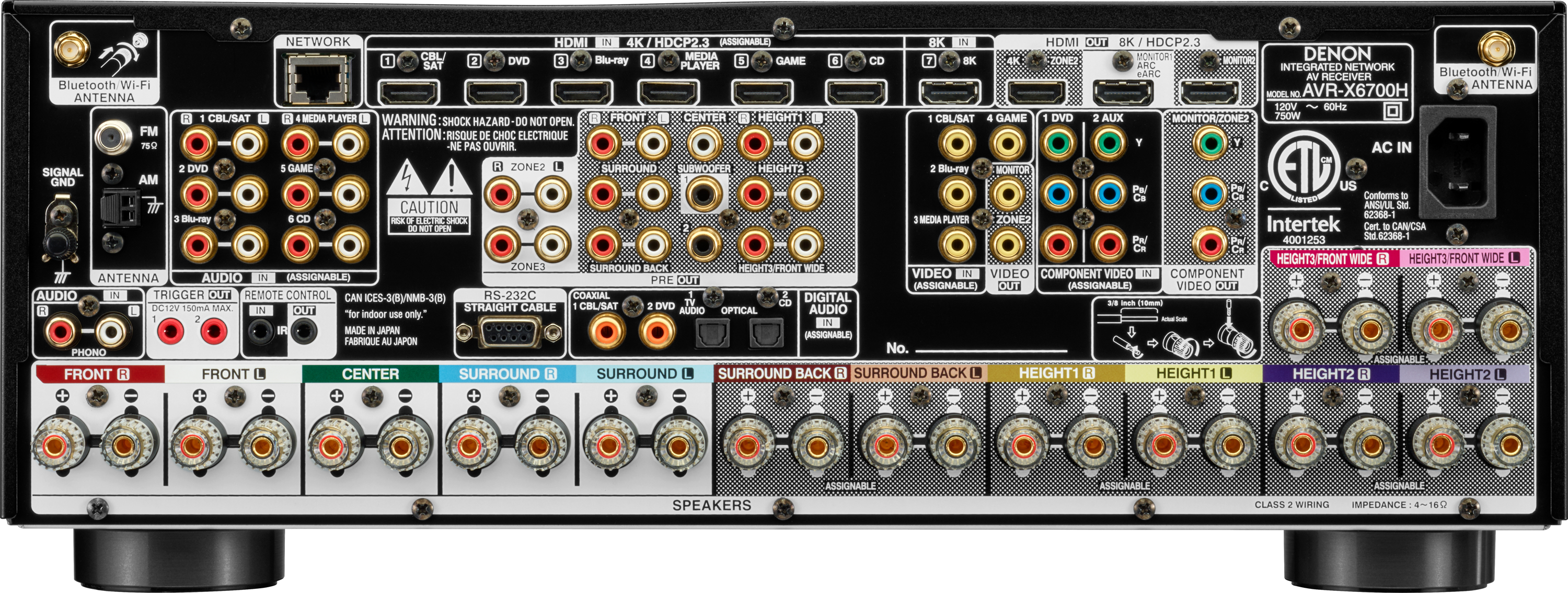Click the MADE IN JAPAN text
This screenshot has width=1568, height=593.
click(372, 330)
